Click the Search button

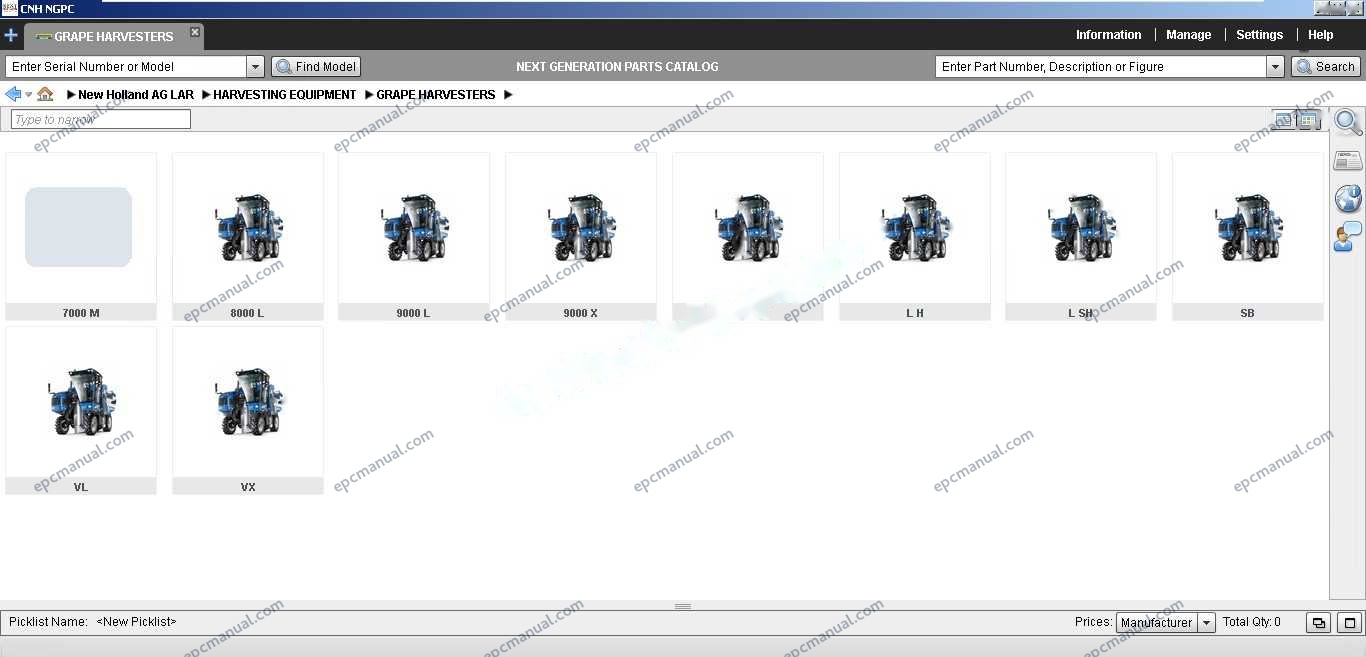pos(1326,66)
